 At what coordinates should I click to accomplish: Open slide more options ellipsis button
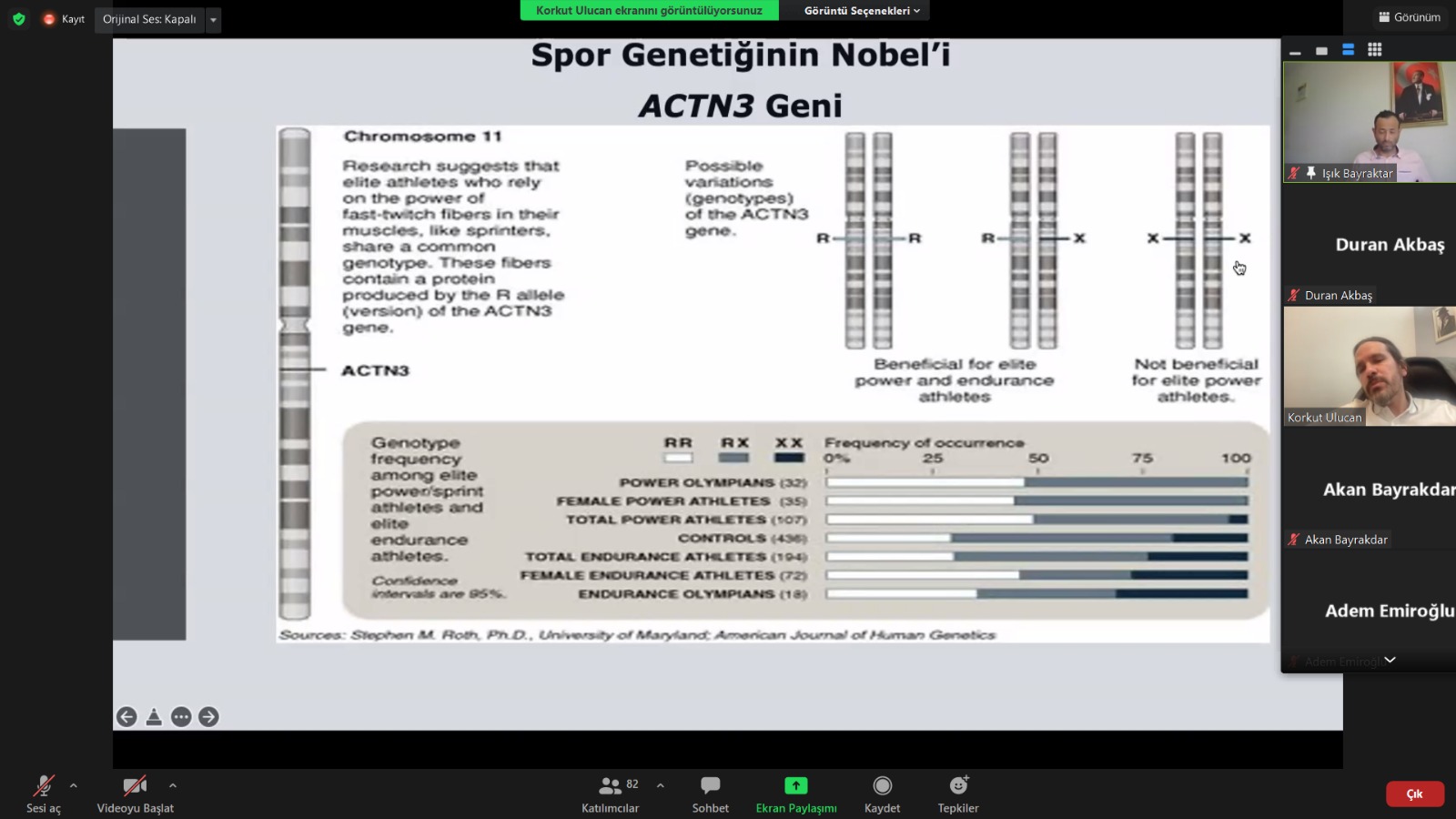(x=181, y=717)
